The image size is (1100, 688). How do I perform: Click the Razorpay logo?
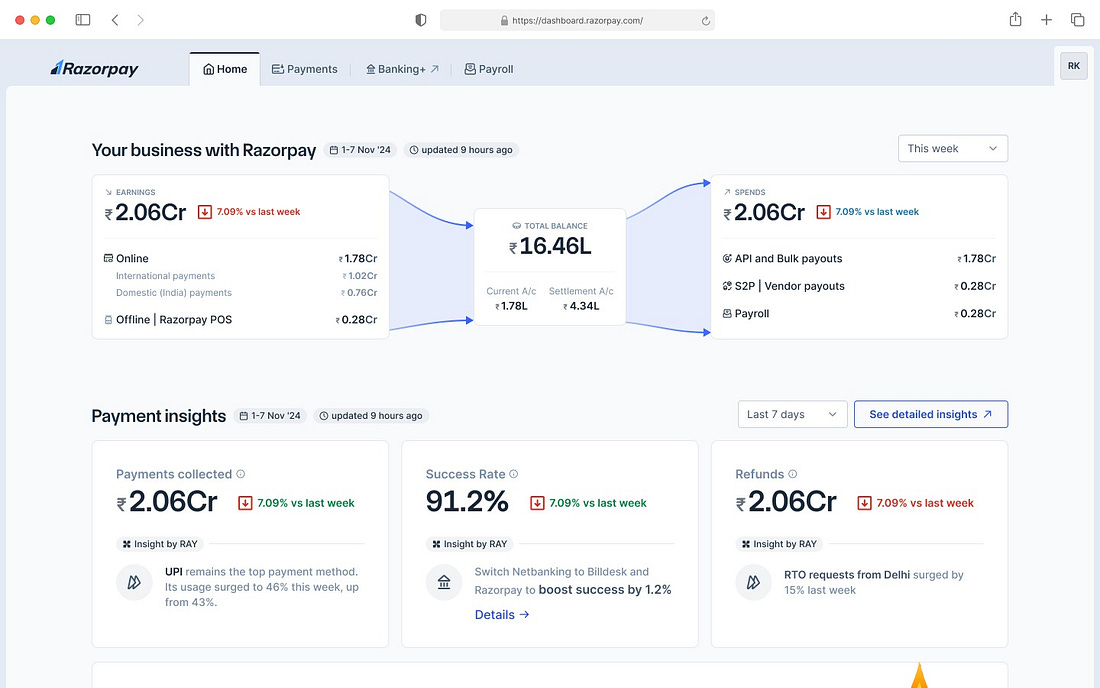pos(94,68)
